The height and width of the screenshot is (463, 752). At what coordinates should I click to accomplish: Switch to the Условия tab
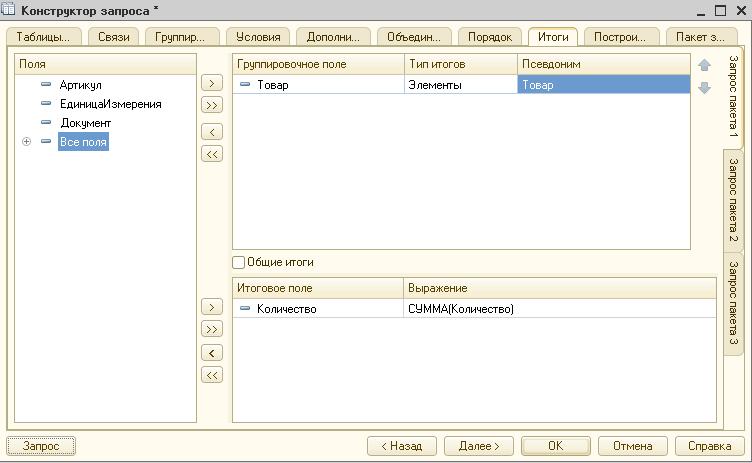pos(258,37)
